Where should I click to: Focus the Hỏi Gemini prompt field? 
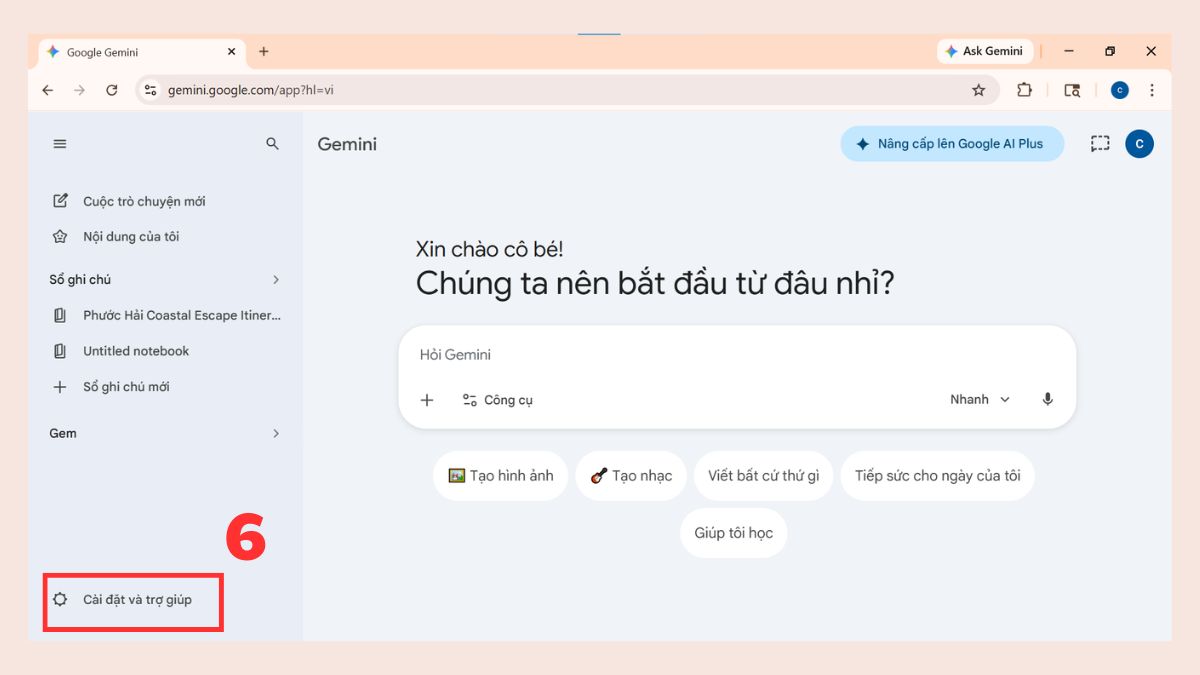pyautogui.click(x=737, y=355)
